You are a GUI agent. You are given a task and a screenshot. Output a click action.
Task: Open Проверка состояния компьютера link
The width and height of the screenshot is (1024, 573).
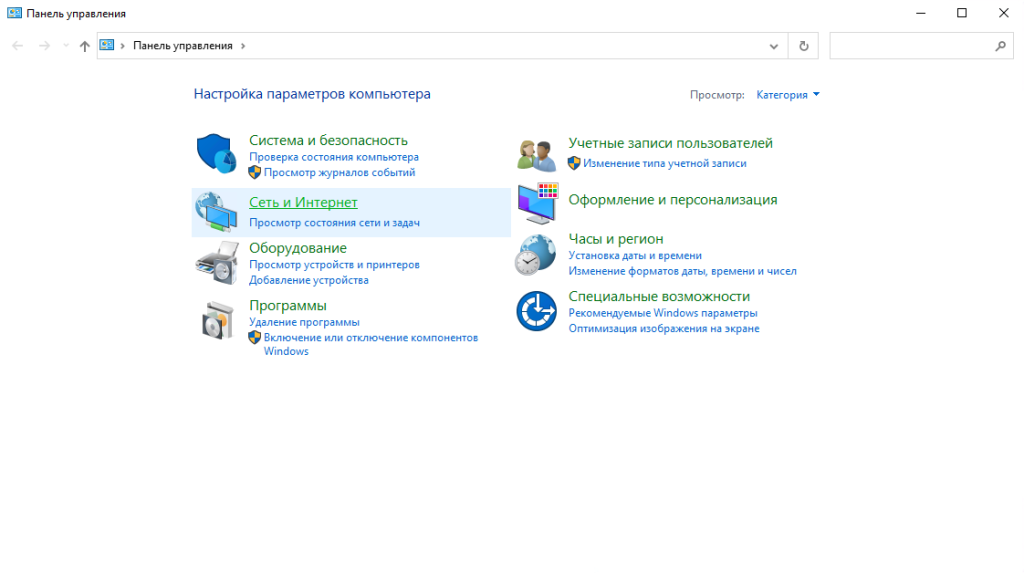[x=334, y=157]
